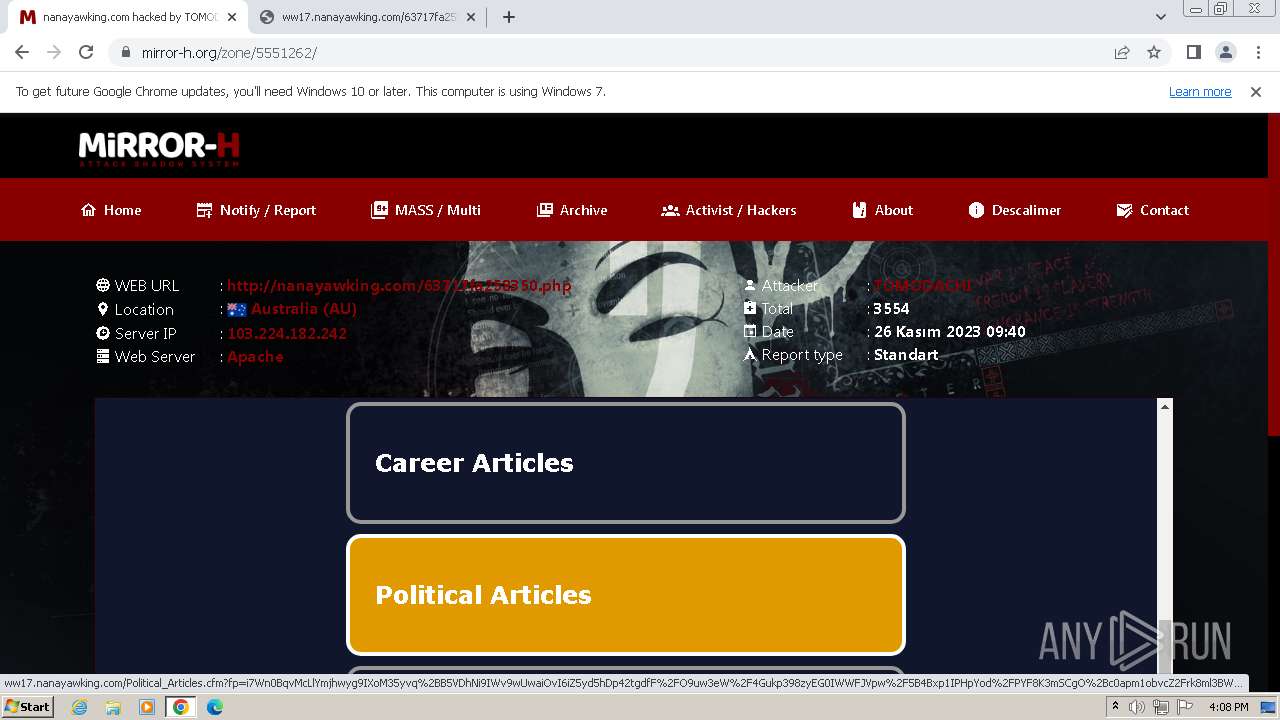Screen dimensions: 1280x720
Task: Open Windows Media Player from taskbar
Action: tap(147, 707)
